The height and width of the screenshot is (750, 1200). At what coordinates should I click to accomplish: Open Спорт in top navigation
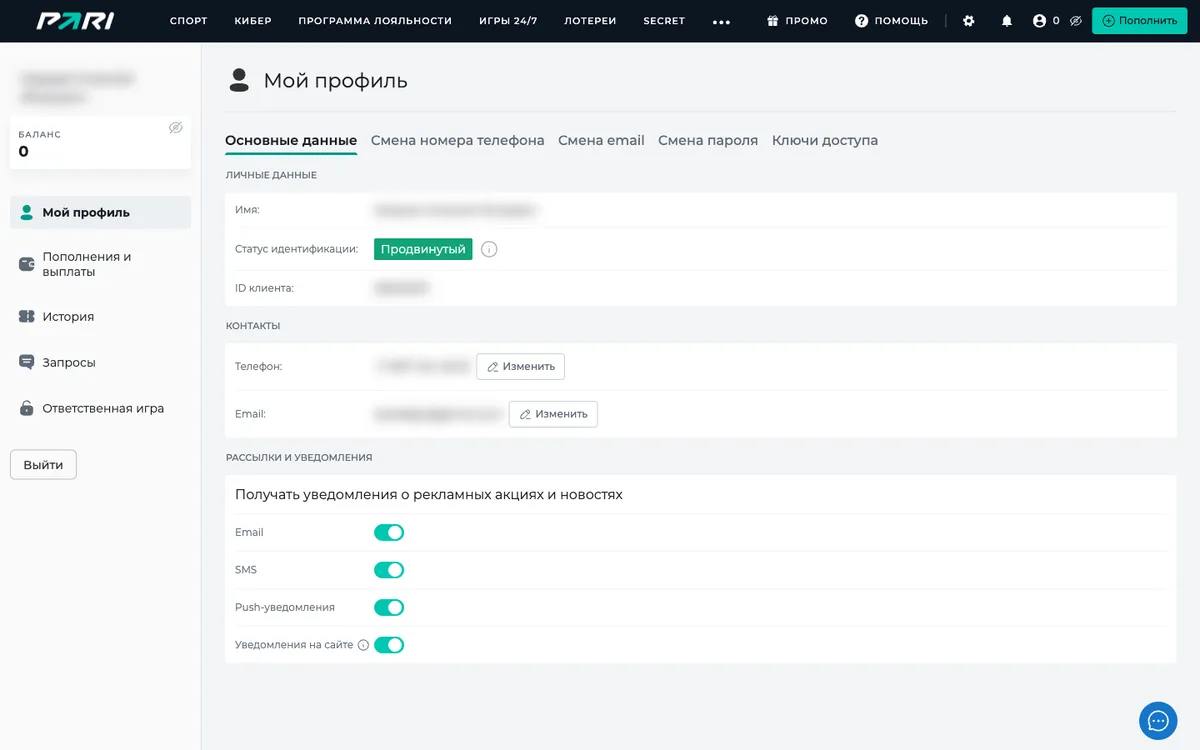189,21
